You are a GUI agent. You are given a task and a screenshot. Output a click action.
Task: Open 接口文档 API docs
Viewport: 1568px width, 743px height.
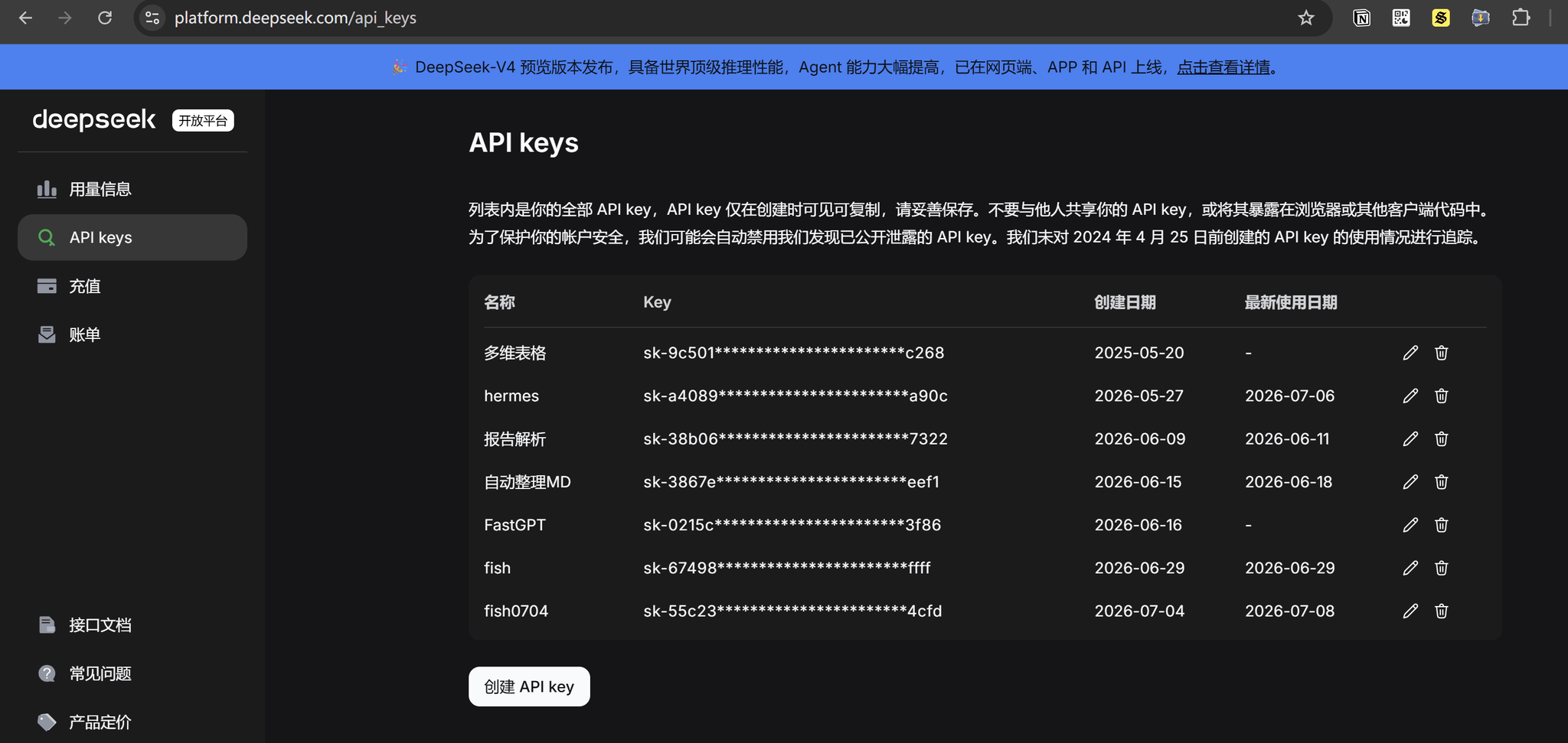pyautogui.click(x=132, y=625)
